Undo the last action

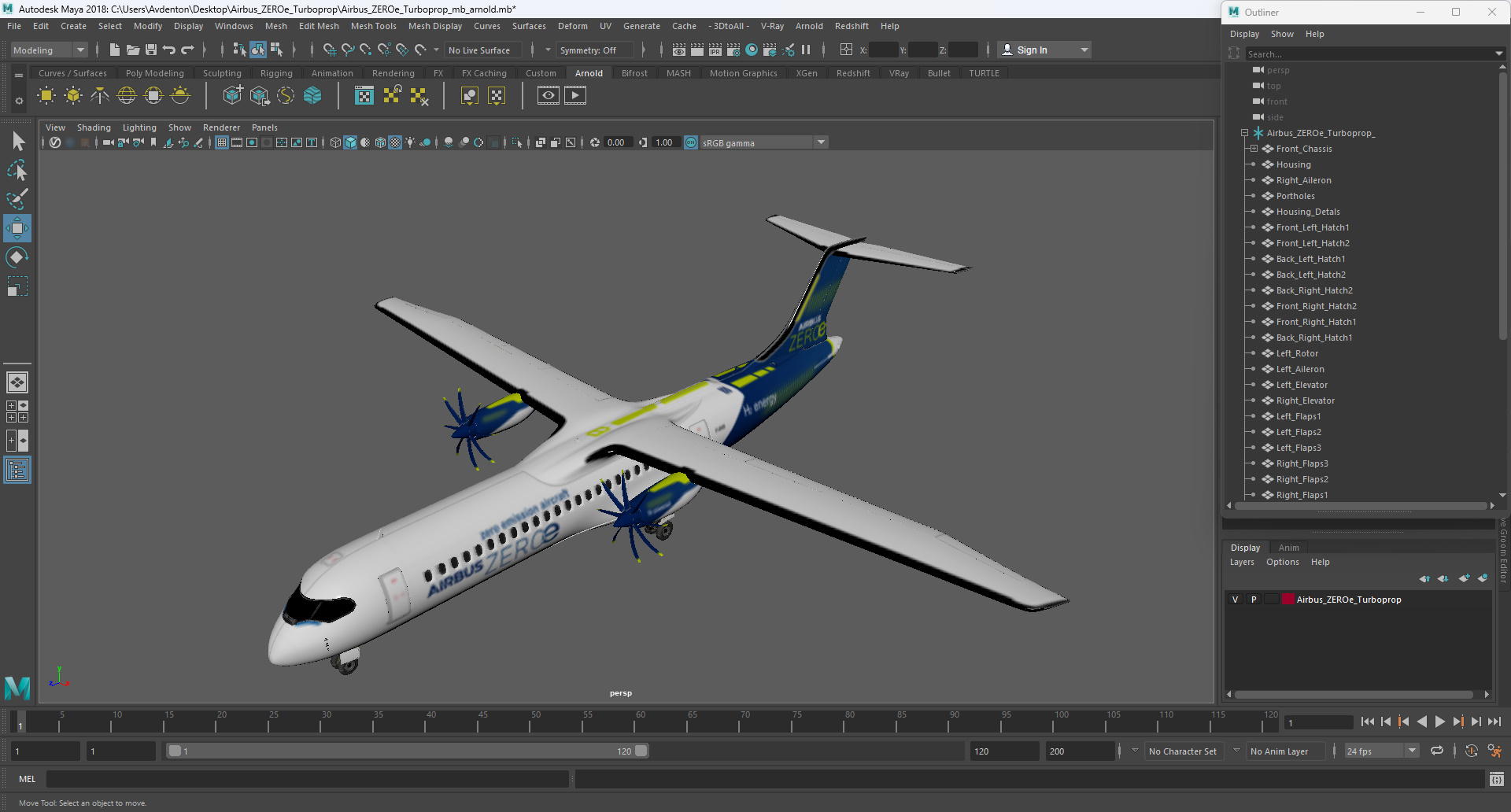[x=169, y=50]
